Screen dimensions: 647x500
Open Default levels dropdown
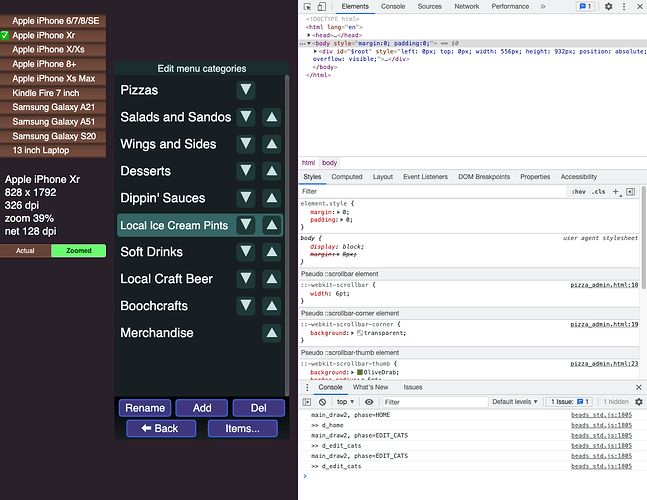point(515,402)
